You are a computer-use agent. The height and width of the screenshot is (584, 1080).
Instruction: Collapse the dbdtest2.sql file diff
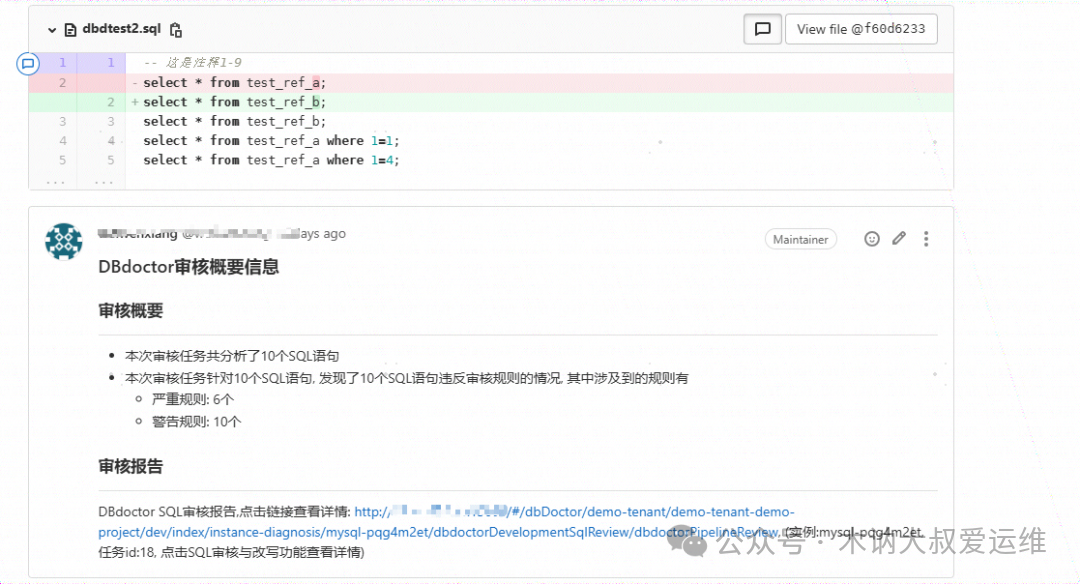pos(52,30)
